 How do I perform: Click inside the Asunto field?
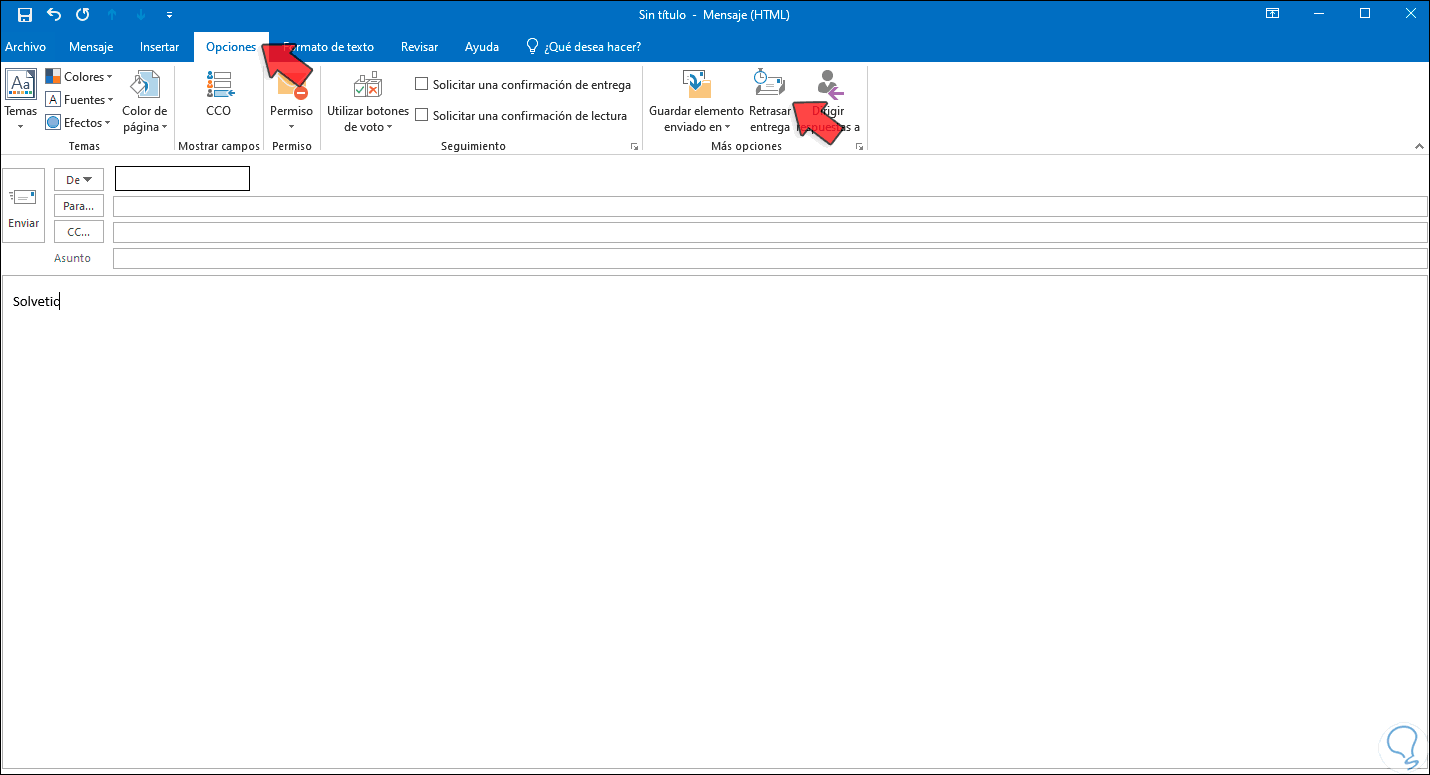(x=400, y=257)
